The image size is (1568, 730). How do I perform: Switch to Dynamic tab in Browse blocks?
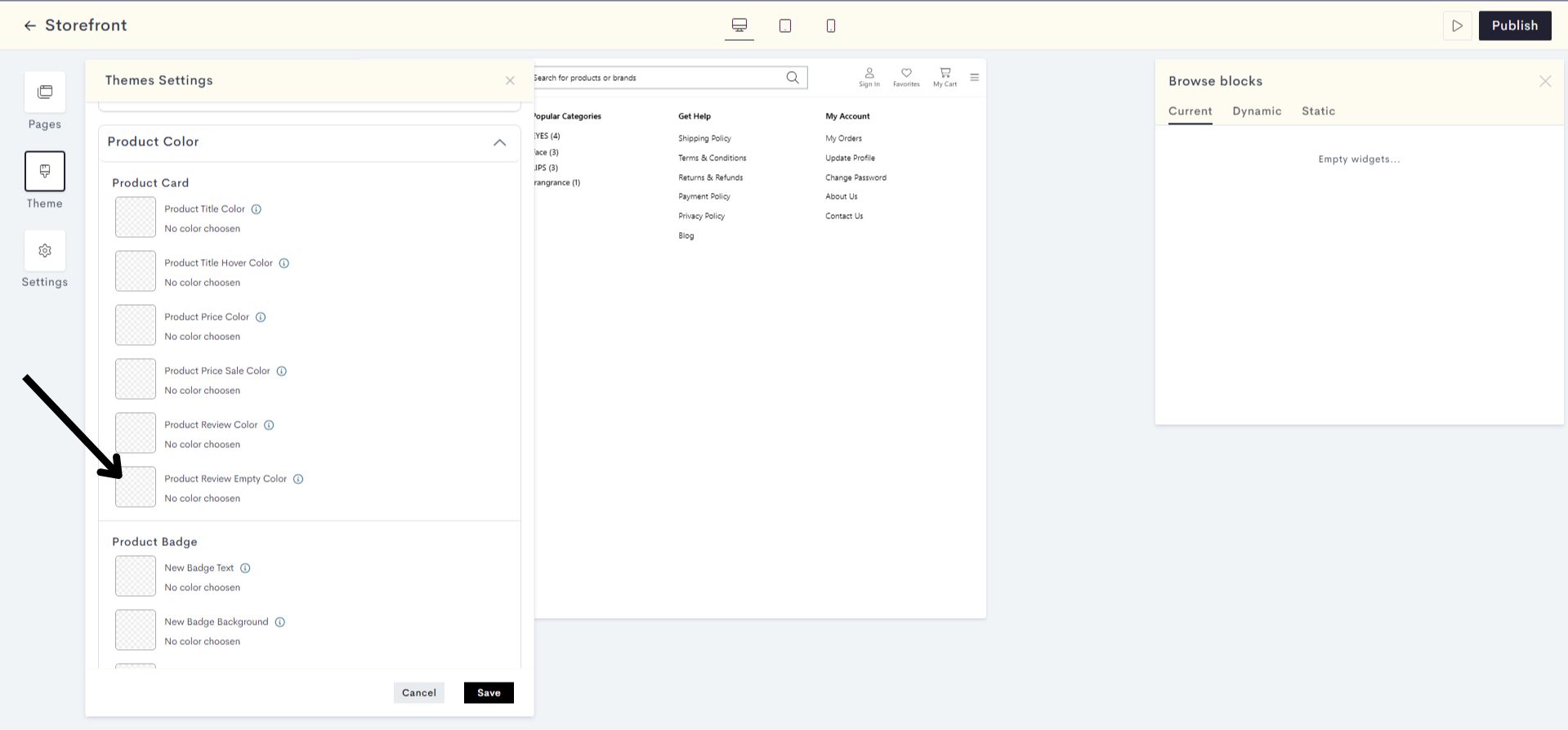click(x=1257, y=111)
